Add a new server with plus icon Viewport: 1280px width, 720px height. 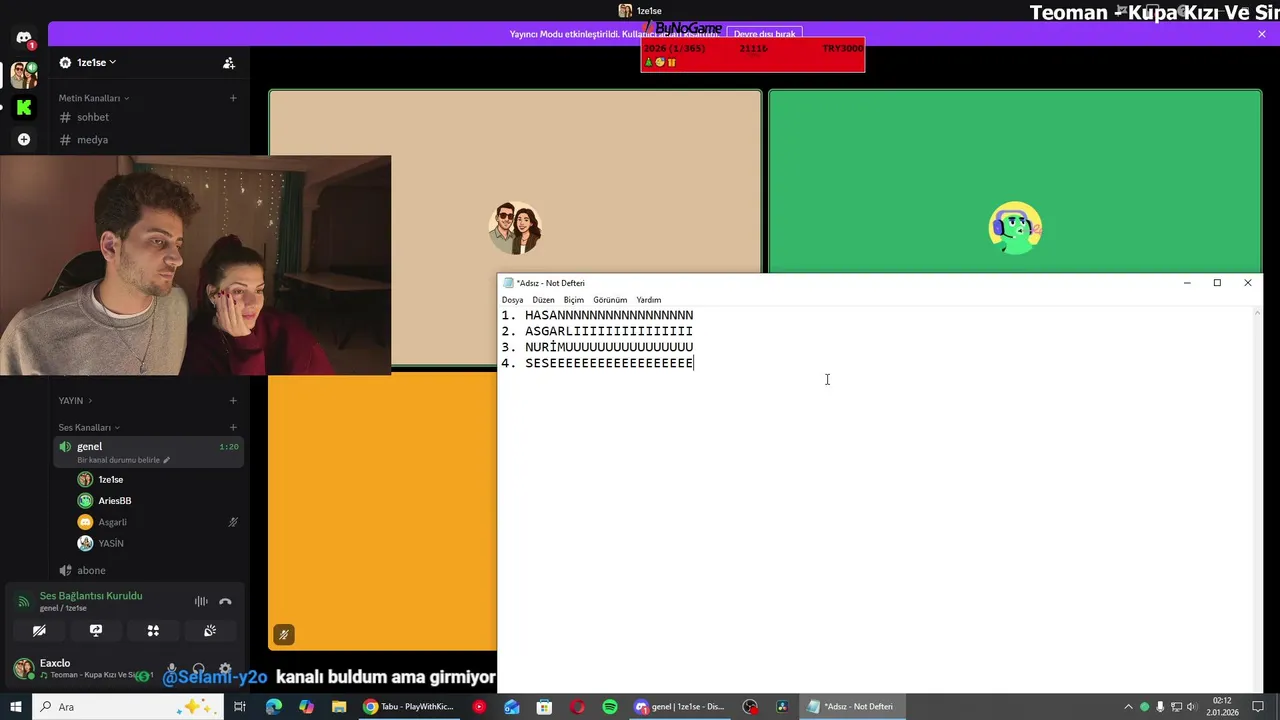click(x=24, y=139)
